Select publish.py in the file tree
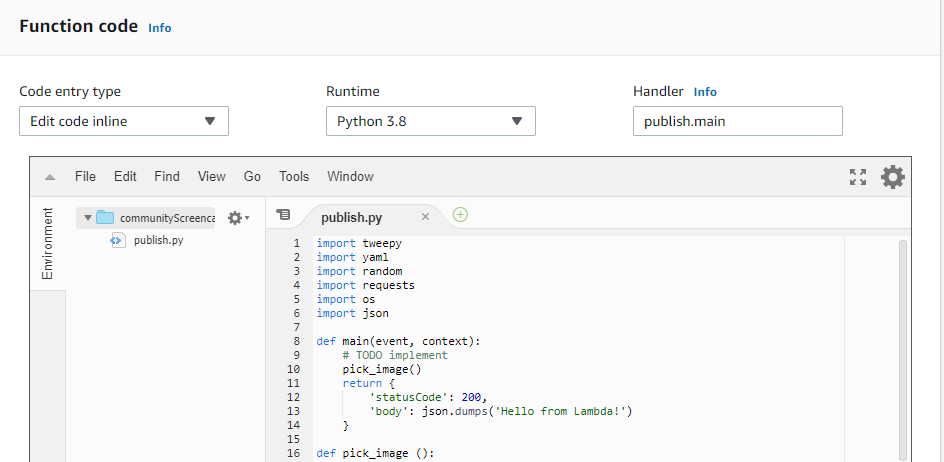 pos(158,240)
